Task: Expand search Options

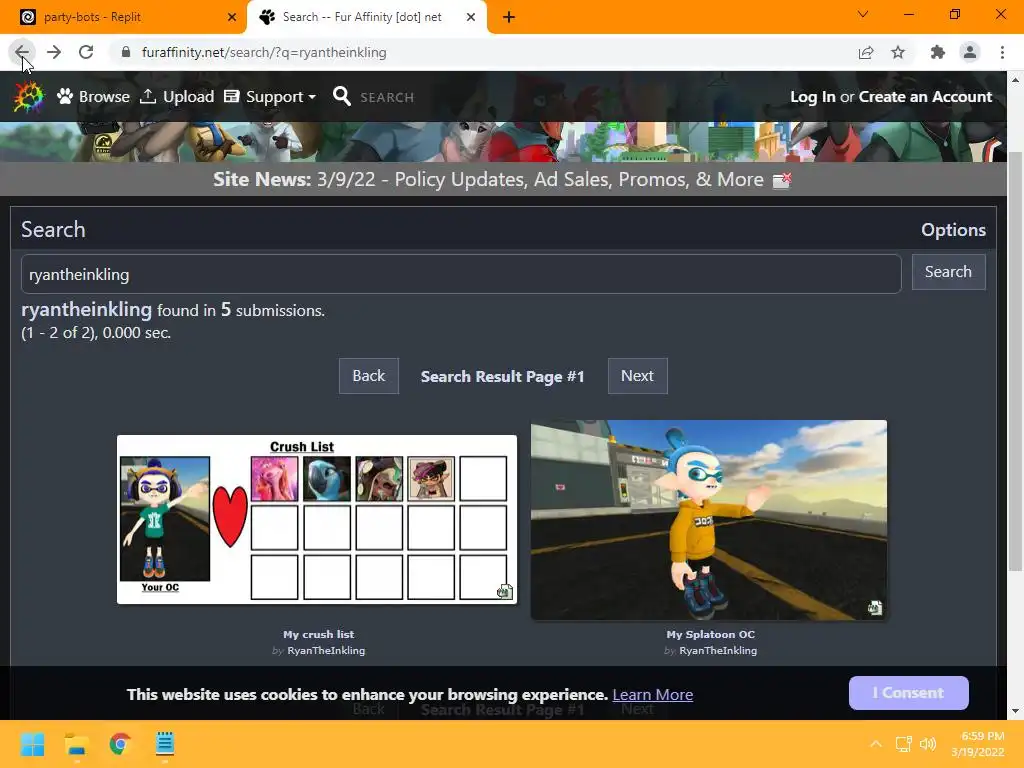Action: (953, 230)
